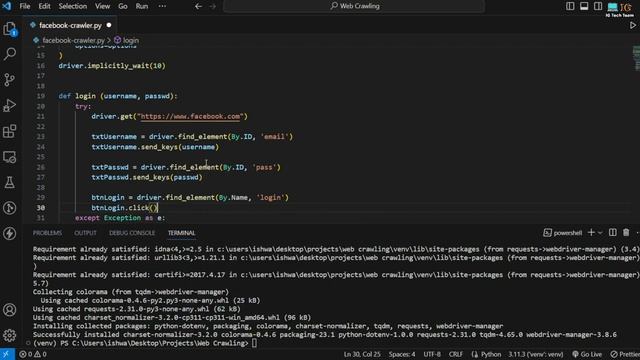640x360 pixels.
Task: Click the 'def login' function definition text
Action: point(118,96)
